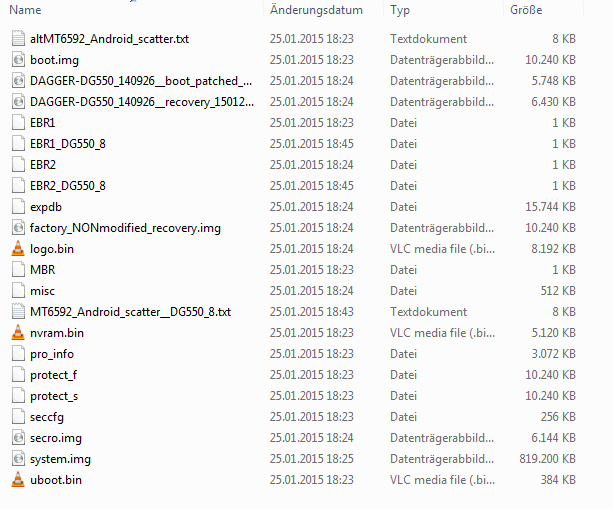The image size is (613, 509).
Task: Click the 15.744 KB size of expdb
Action: 550,207
